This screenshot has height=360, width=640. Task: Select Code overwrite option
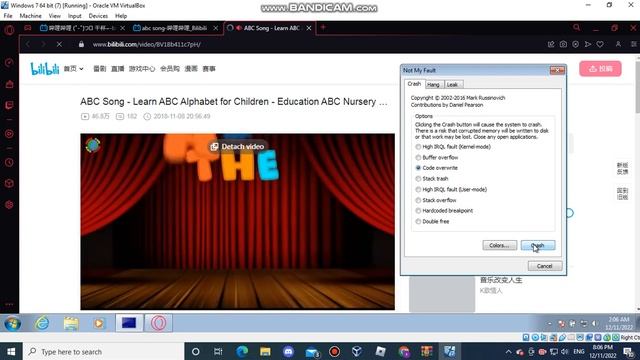(x=436, y=168)
